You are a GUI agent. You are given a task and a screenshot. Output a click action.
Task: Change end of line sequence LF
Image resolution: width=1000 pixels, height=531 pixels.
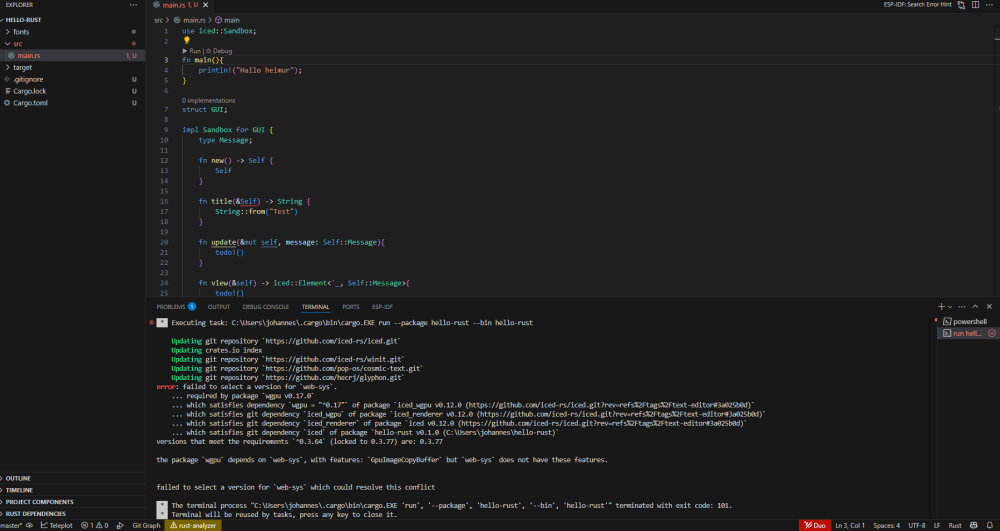click(x=937, y=525)
